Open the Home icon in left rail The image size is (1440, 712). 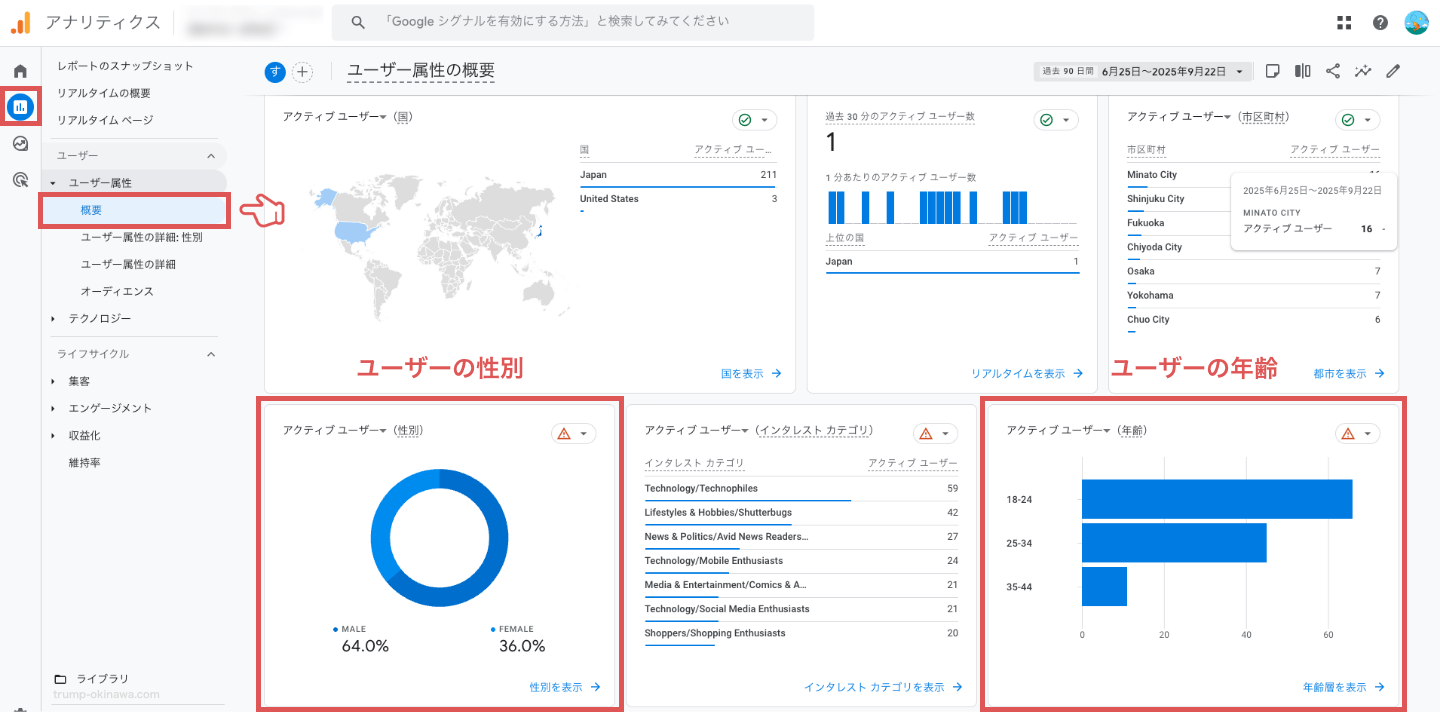(x=20, y=71)
